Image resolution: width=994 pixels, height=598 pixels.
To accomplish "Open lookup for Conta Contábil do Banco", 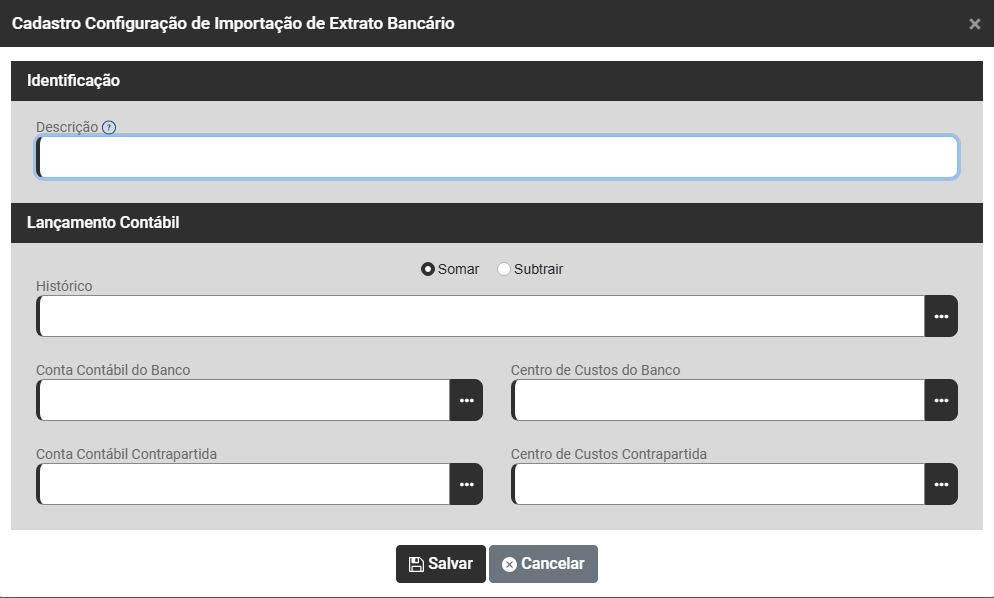I will point(466,400).
